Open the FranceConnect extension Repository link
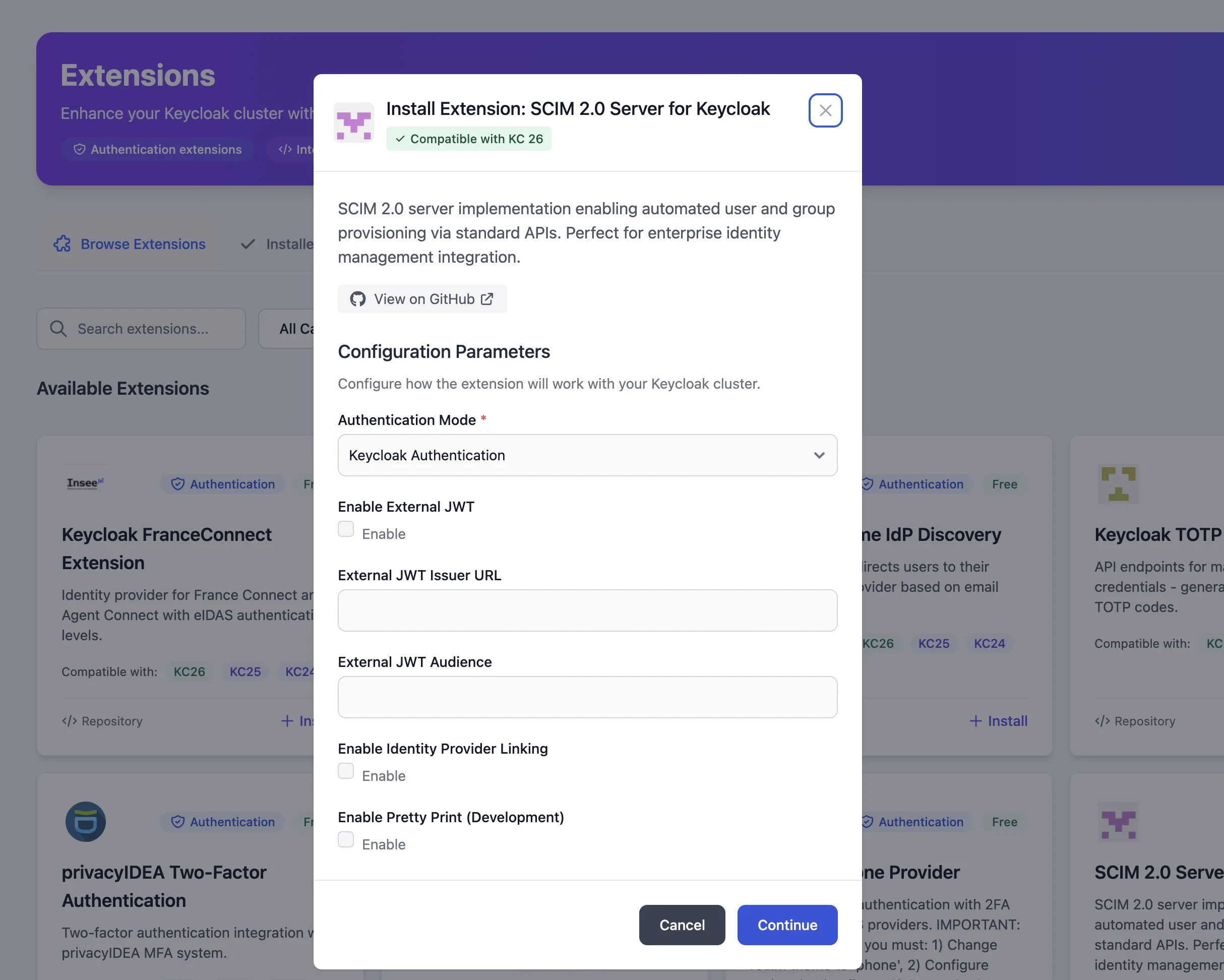The width and height of the screenshot is (1224, 980). click(102, 720)
